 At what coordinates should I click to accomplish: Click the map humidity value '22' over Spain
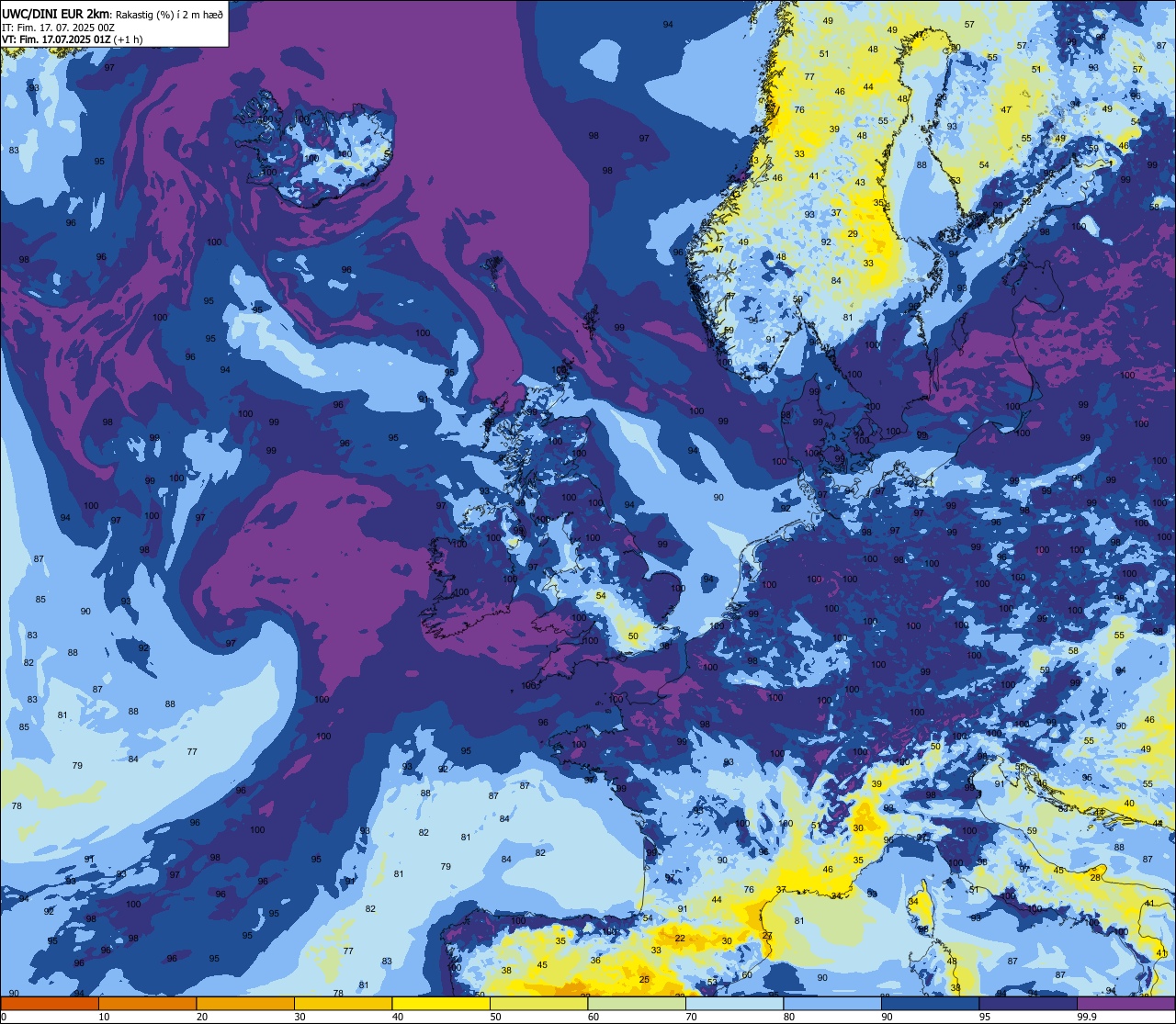pyautogui.click(x=680, y=939)
